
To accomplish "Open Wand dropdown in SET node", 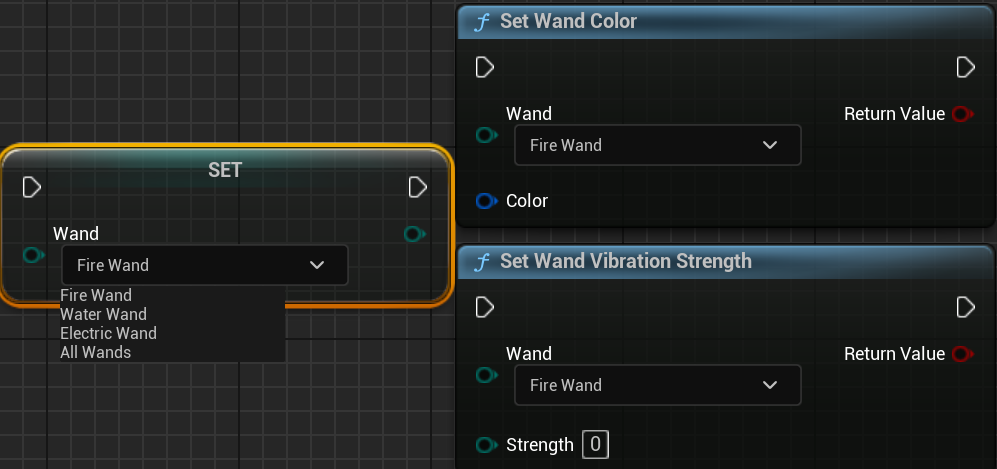I will [x=204, y=265].
